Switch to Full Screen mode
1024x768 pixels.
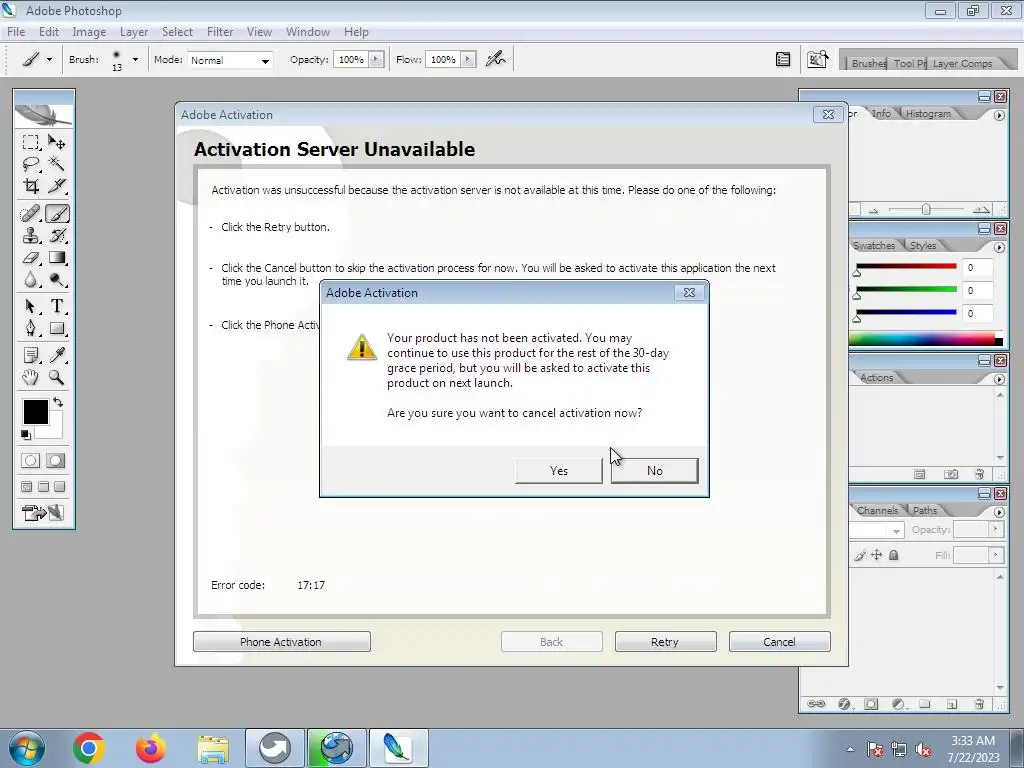tap(59, 487)
